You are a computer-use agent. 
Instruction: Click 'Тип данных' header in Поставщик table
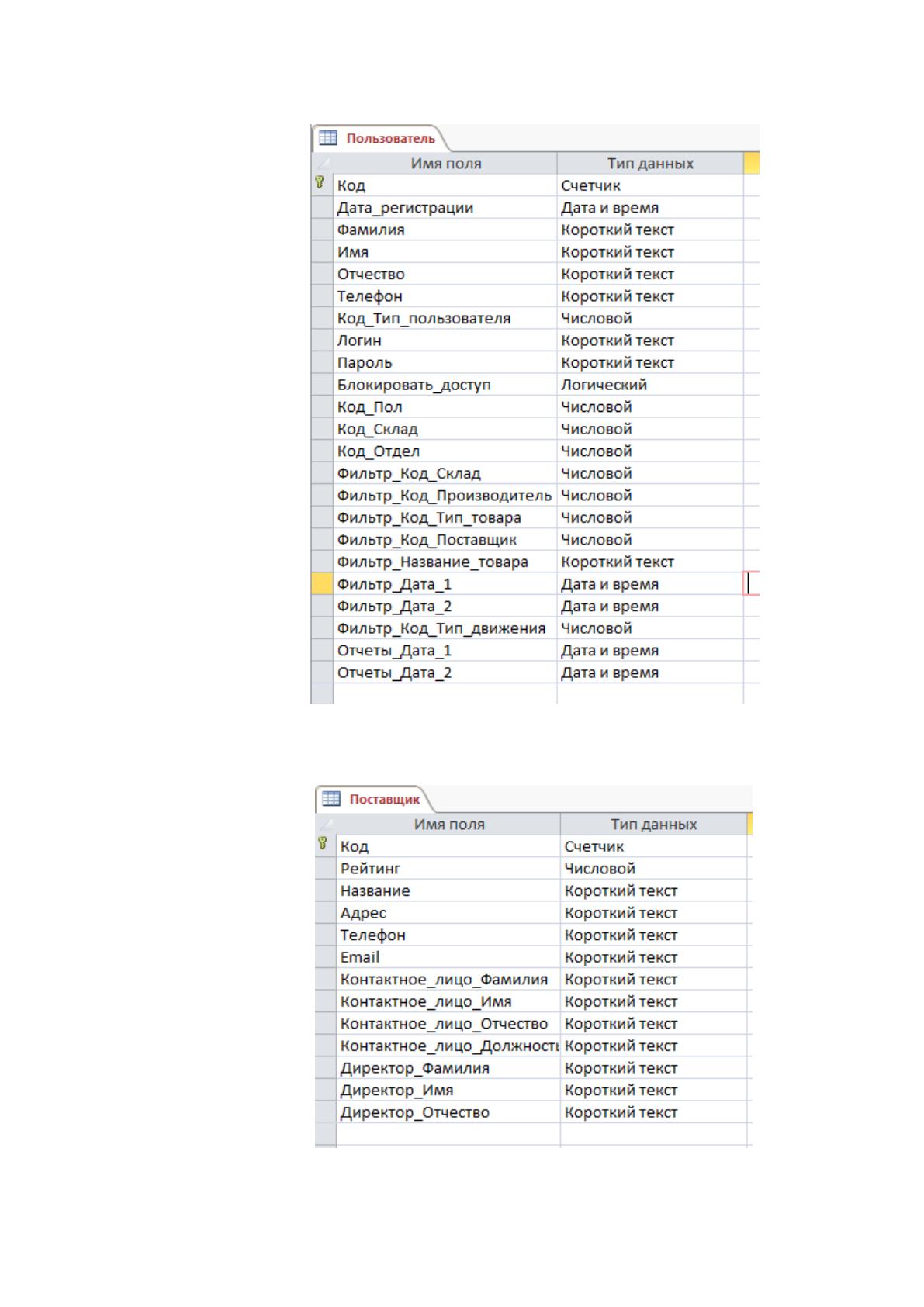[653, 824]
